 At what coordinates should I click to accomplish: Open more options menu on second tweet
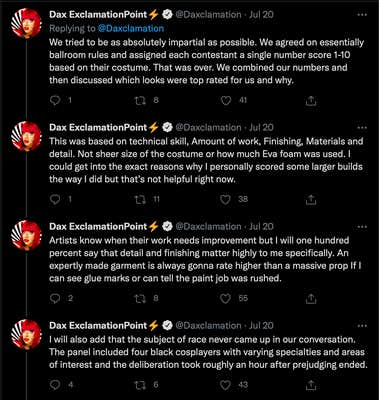(362, 128)
